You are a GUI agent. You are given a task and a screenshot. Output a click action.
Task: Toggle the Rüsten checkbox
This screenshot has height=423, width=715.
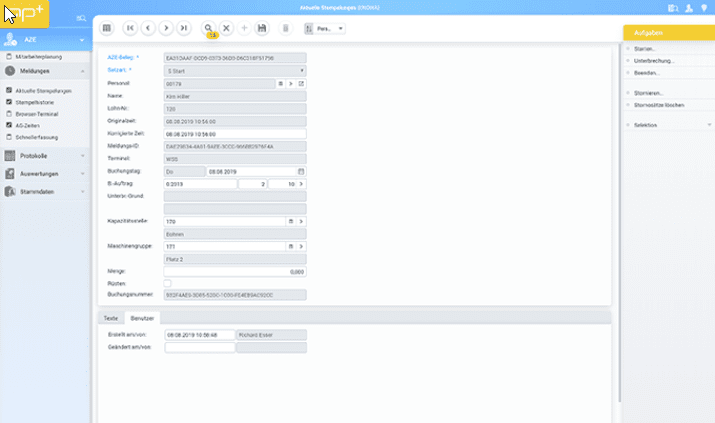168,283
